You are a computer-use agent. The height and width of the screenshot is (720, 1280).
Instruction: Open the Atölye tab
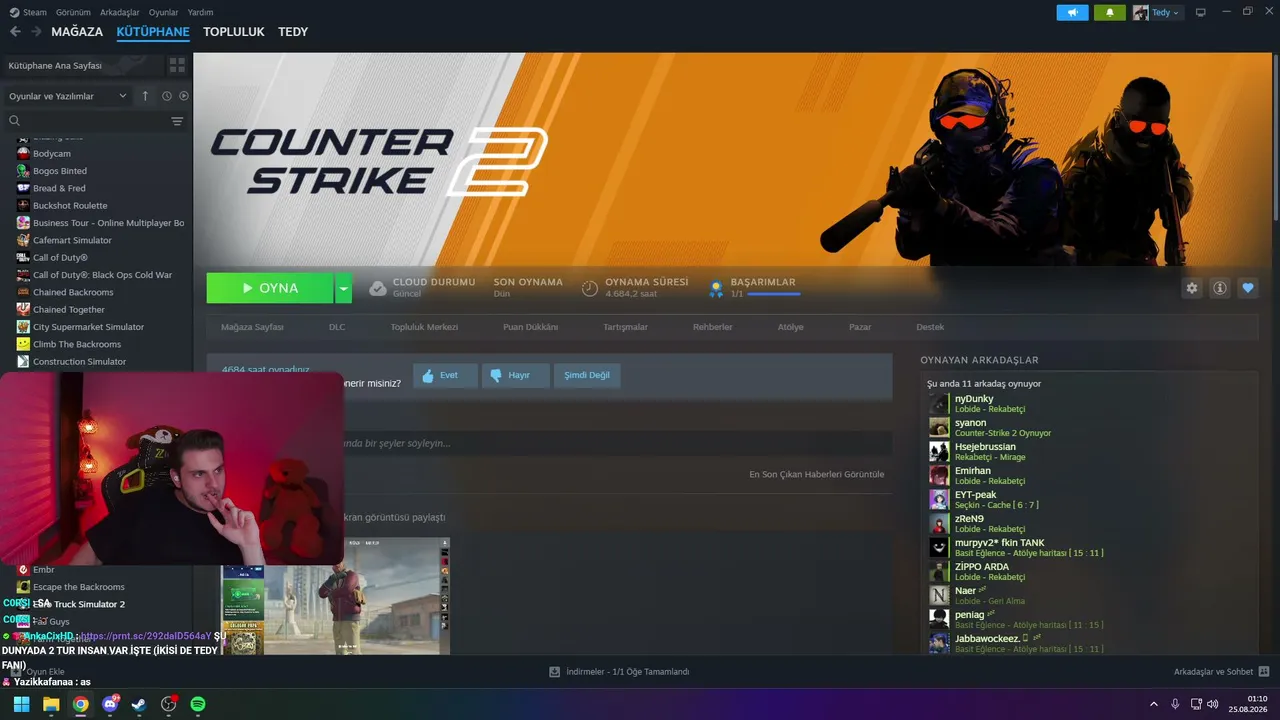click(790, 327)
